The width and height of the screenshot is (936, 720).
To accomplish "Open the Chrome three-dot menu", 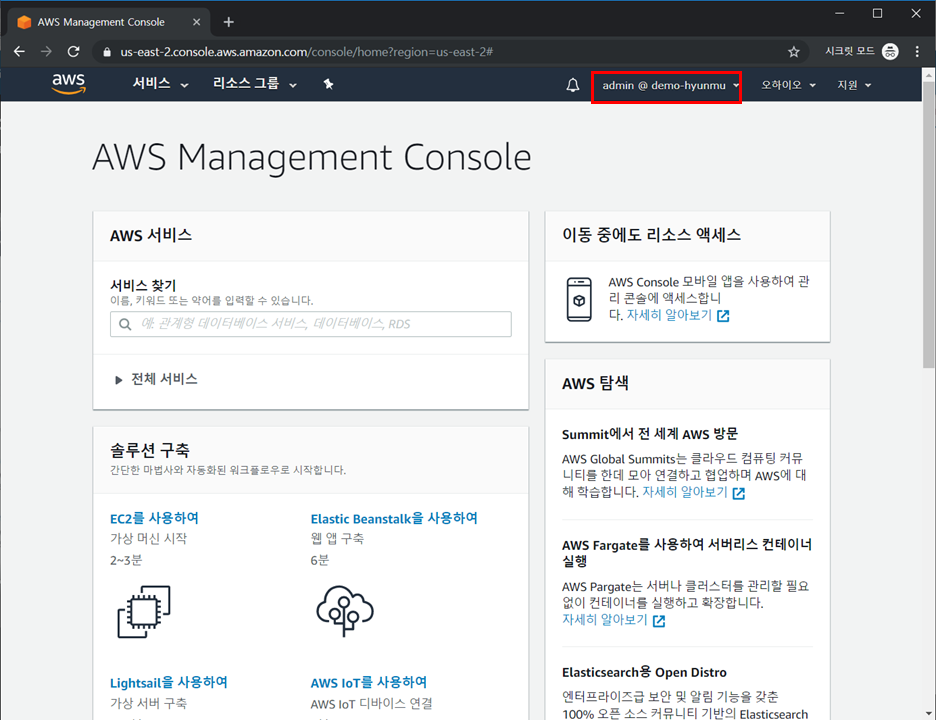I will (x=917, y=52).
